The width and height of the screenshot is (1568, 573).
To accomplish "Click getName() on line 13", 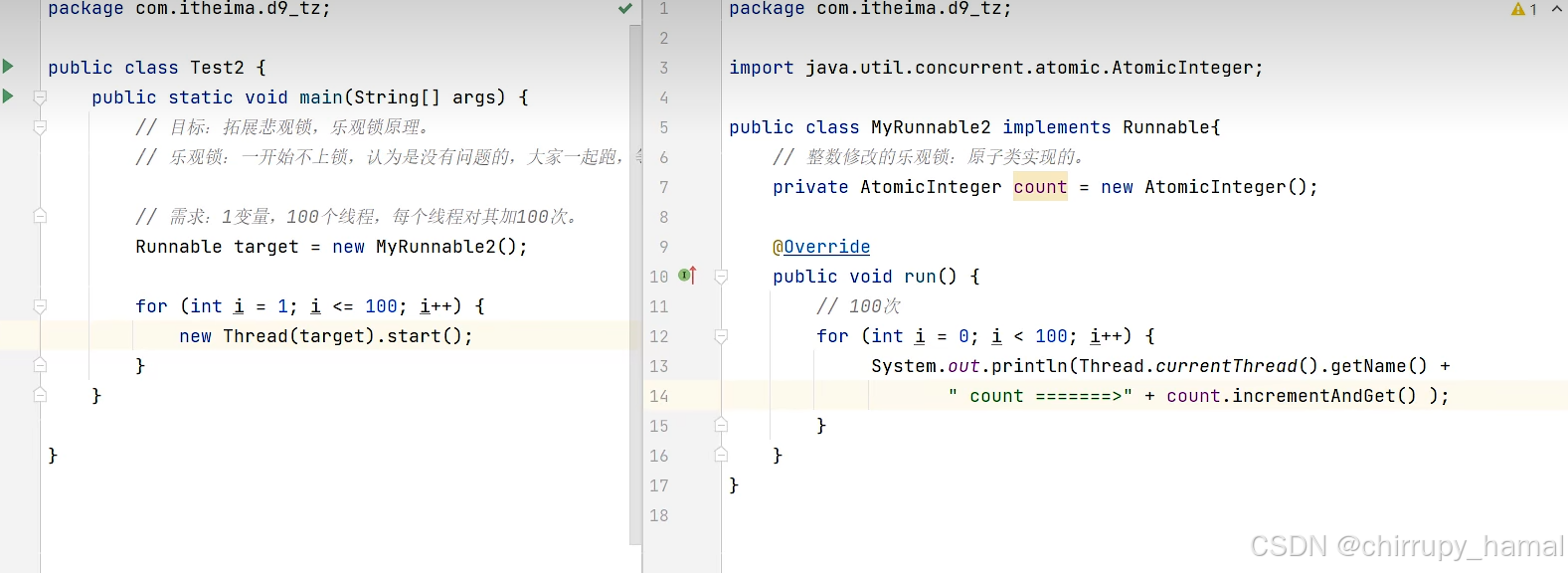I will [1379, 366].
